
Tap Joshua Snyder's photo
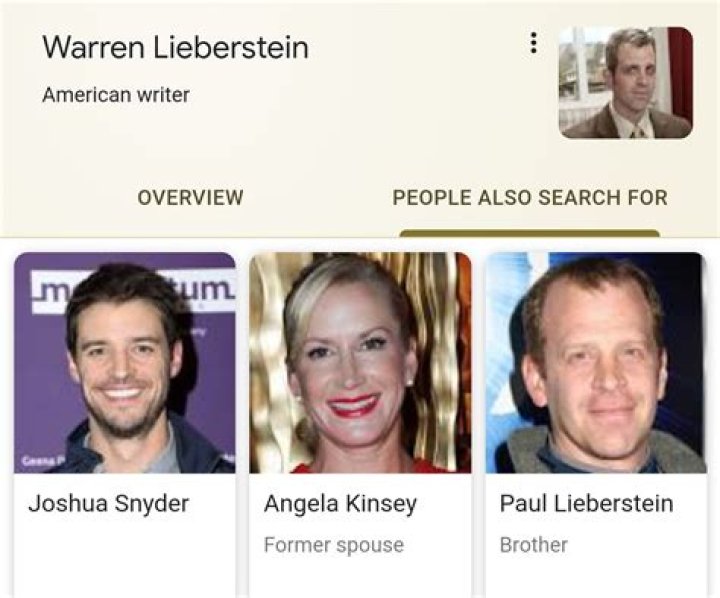pyautogui.click(x=125, y=362)
